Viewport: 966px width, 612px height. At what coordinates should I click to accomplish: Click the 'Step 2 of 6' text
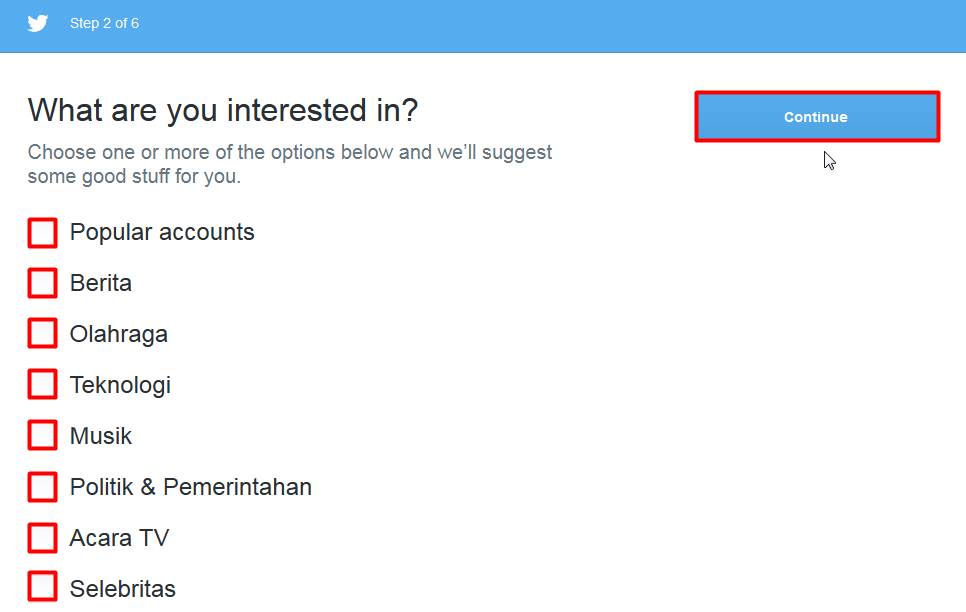click(104, 23)
